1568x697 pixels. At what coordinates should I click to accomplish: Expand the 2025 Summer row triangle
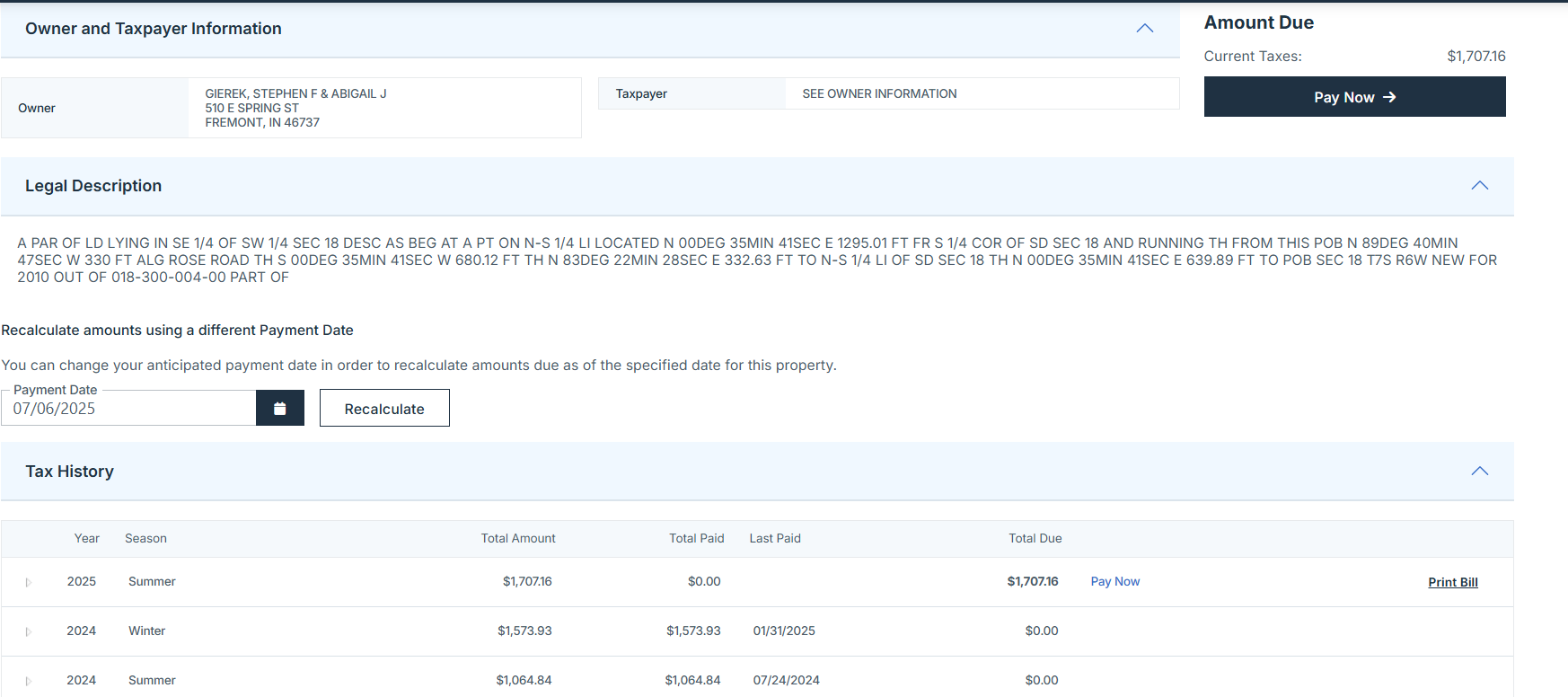(x=29, y=582)
